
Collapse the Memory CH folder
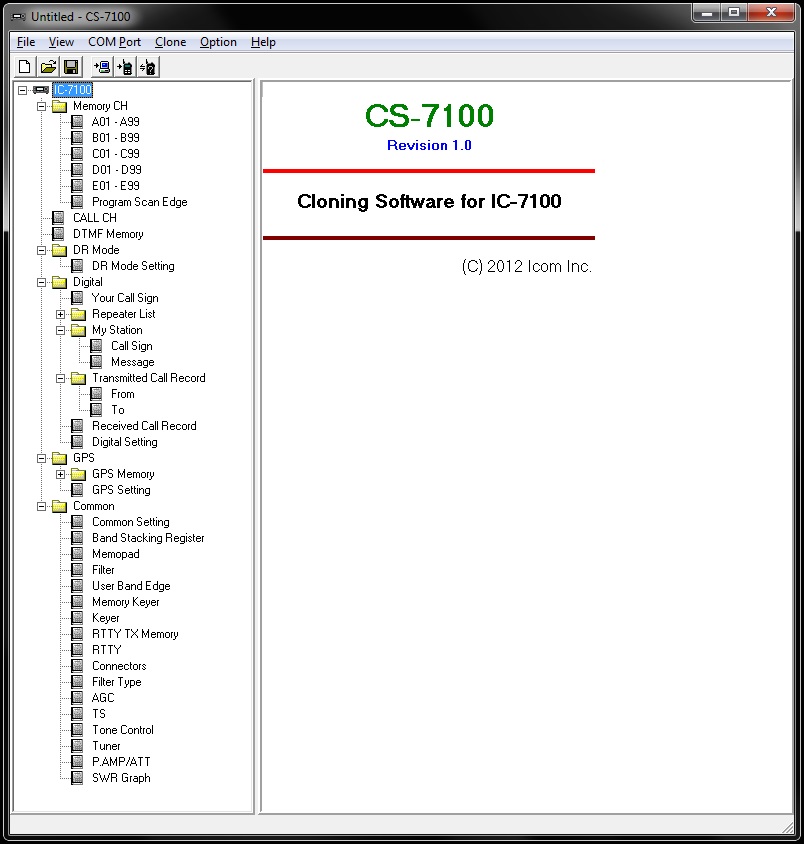click(41, 107)
